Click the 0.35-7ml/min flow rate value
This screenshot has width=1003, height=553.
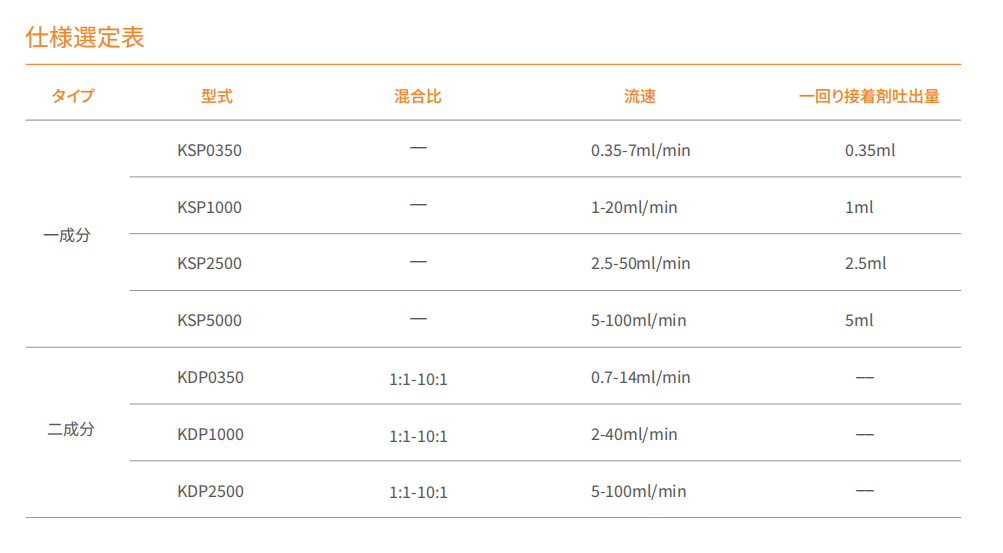[x=640, y=150]
